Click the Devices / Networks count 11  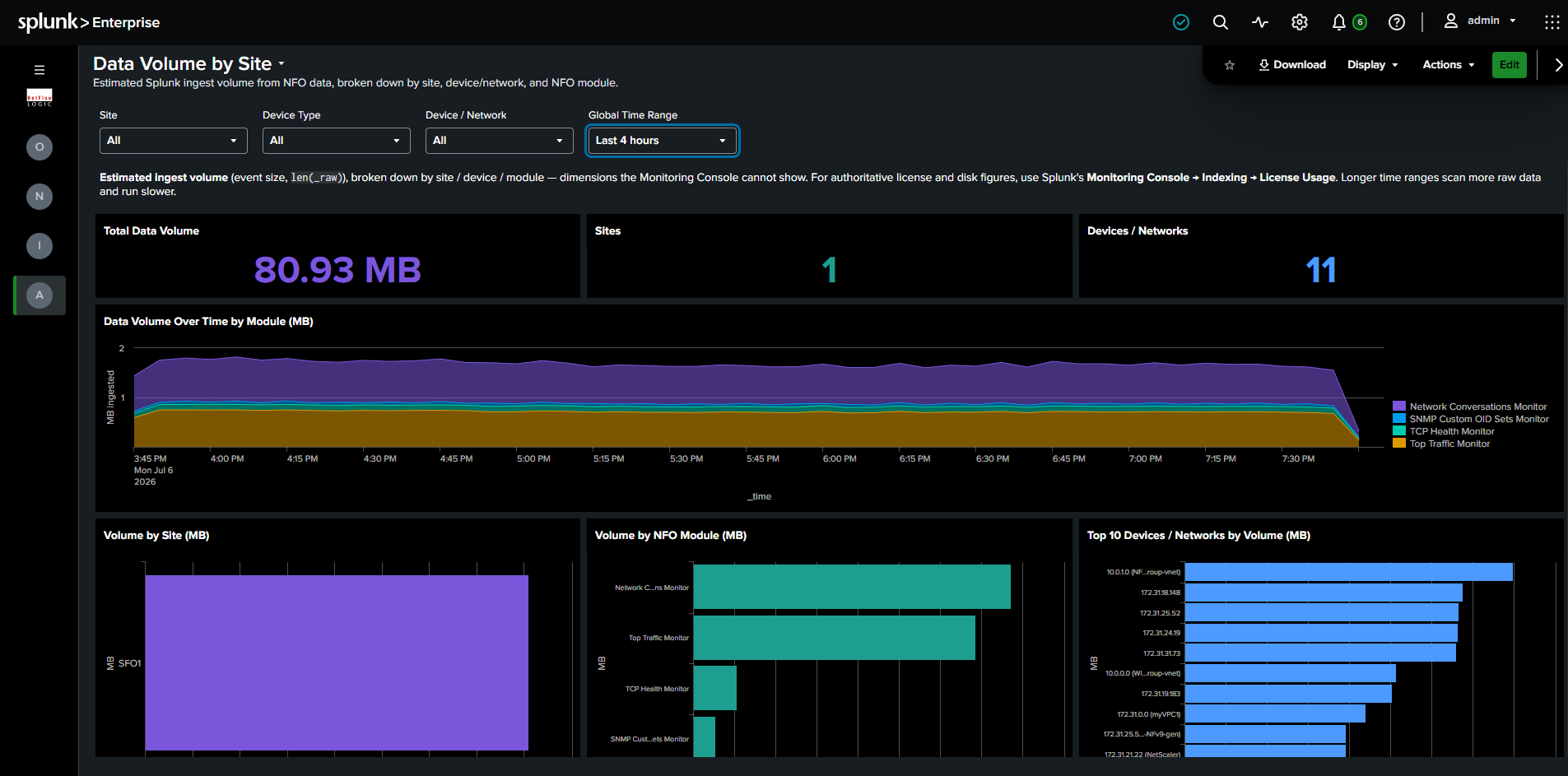pyautogui.click(x=1321, y=270)
